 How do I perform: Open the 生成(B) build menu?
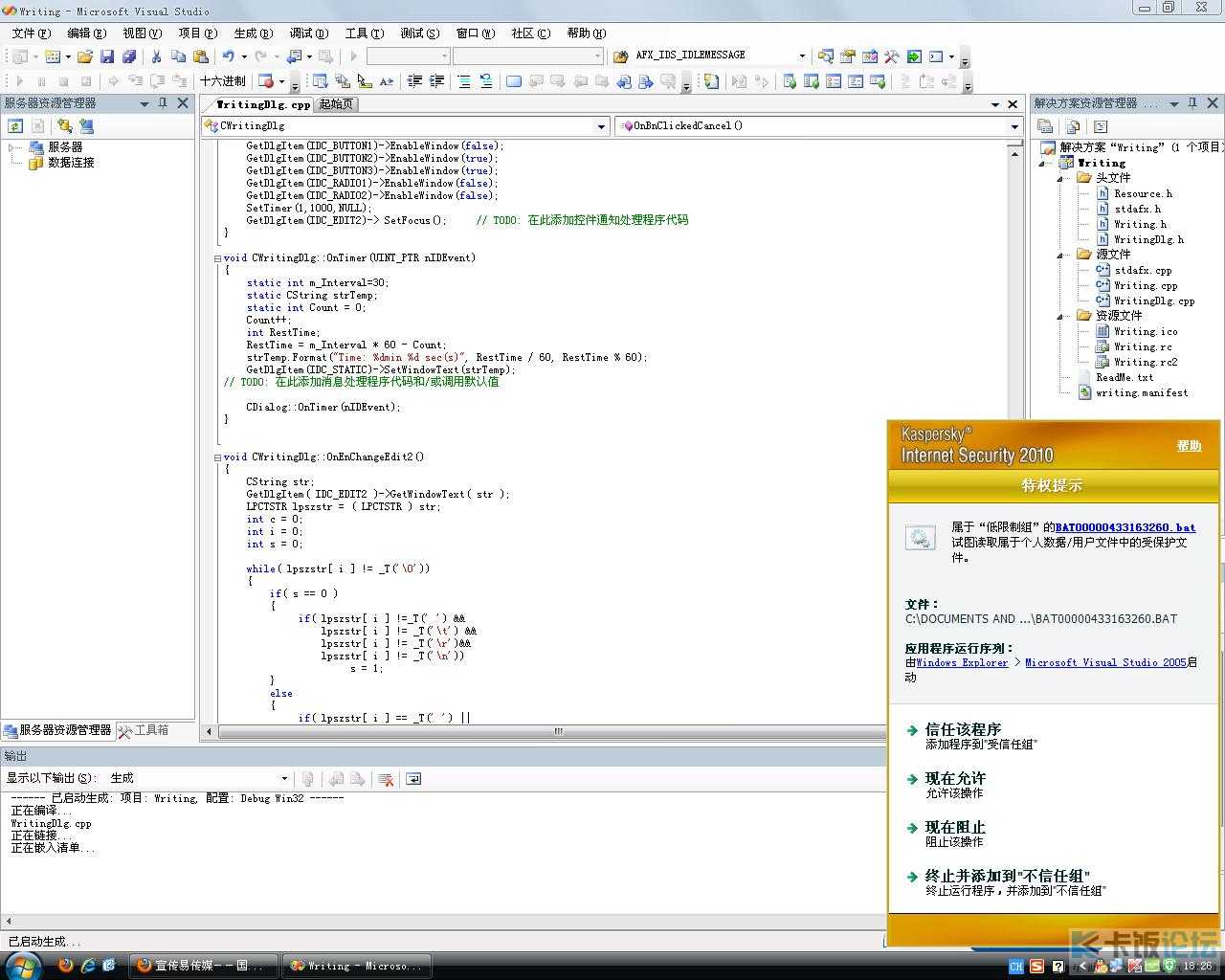253,33
